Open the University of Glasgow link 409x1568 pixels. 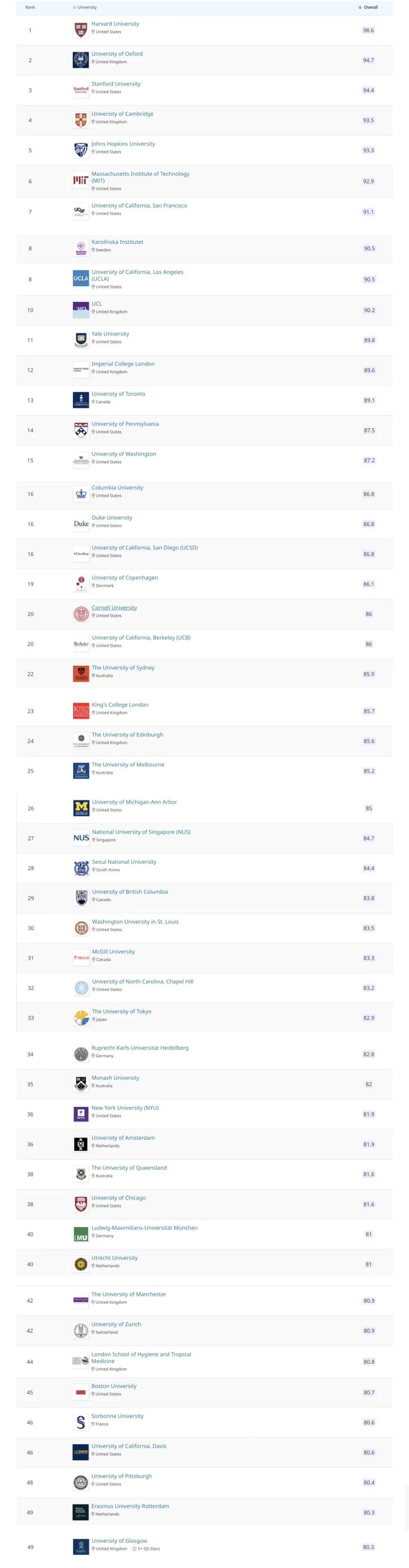(x=119, y=1541)
